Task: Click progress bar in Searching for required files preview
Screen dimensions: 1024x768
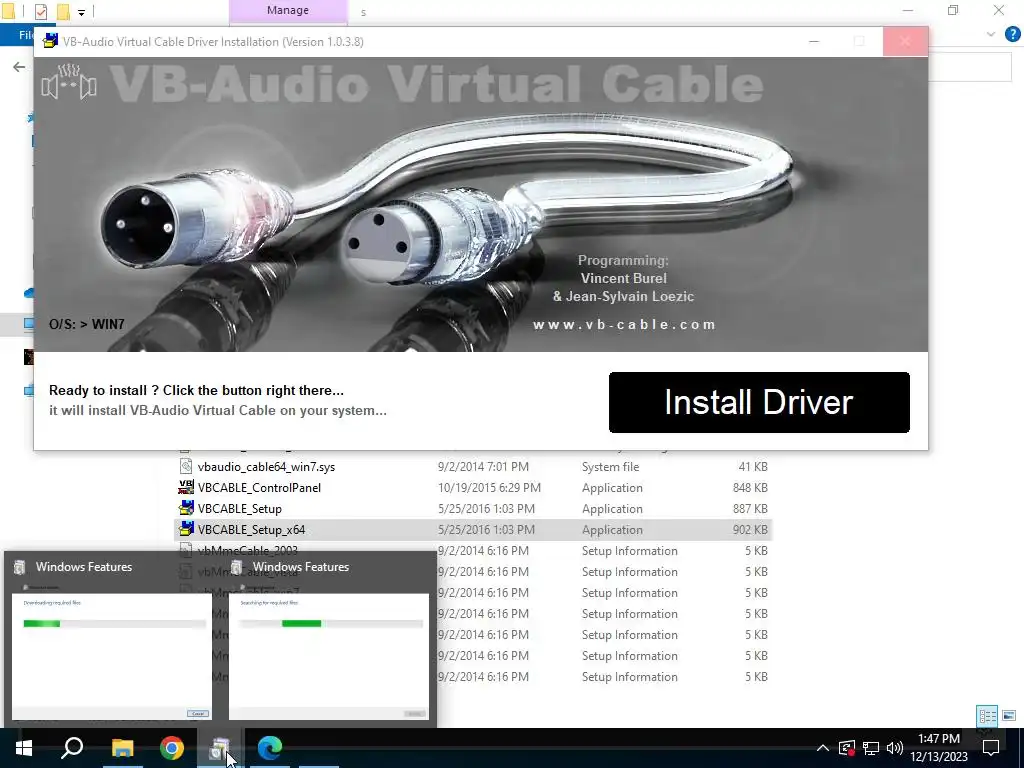Action: 331,624
